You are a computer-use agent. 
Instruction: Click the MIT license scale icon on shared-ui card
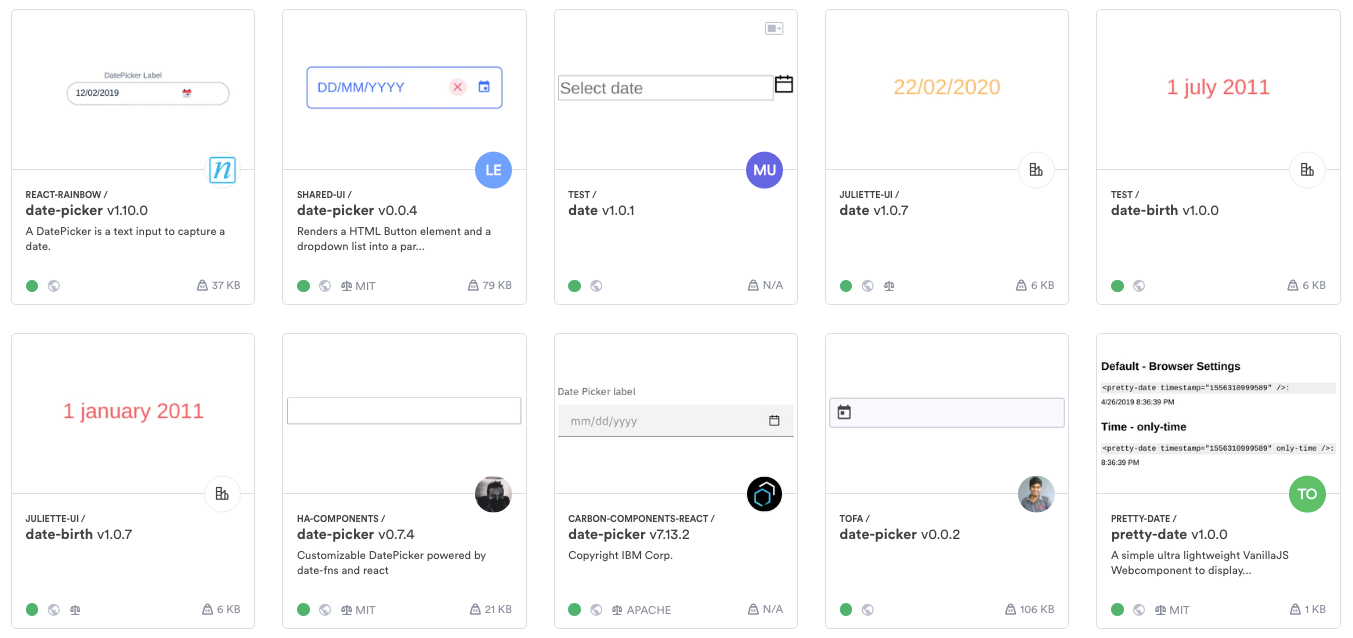pos(345,285)
